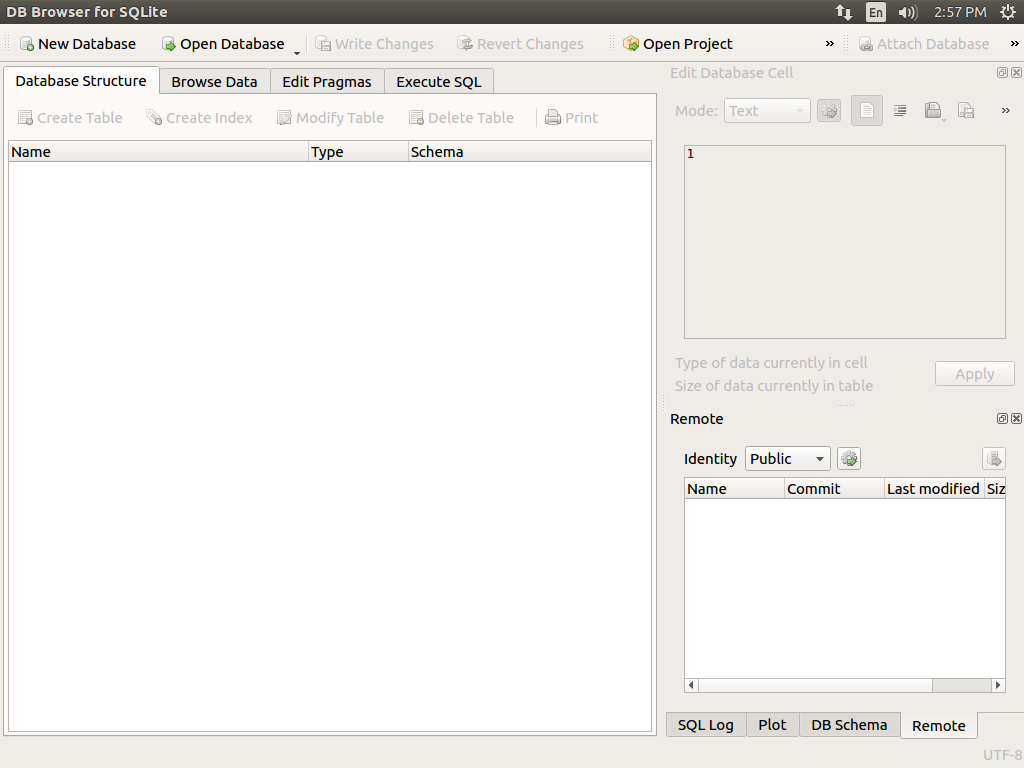1024x768 pixels.
Task: Open a project via Open Project
Action: pos(677,44)
